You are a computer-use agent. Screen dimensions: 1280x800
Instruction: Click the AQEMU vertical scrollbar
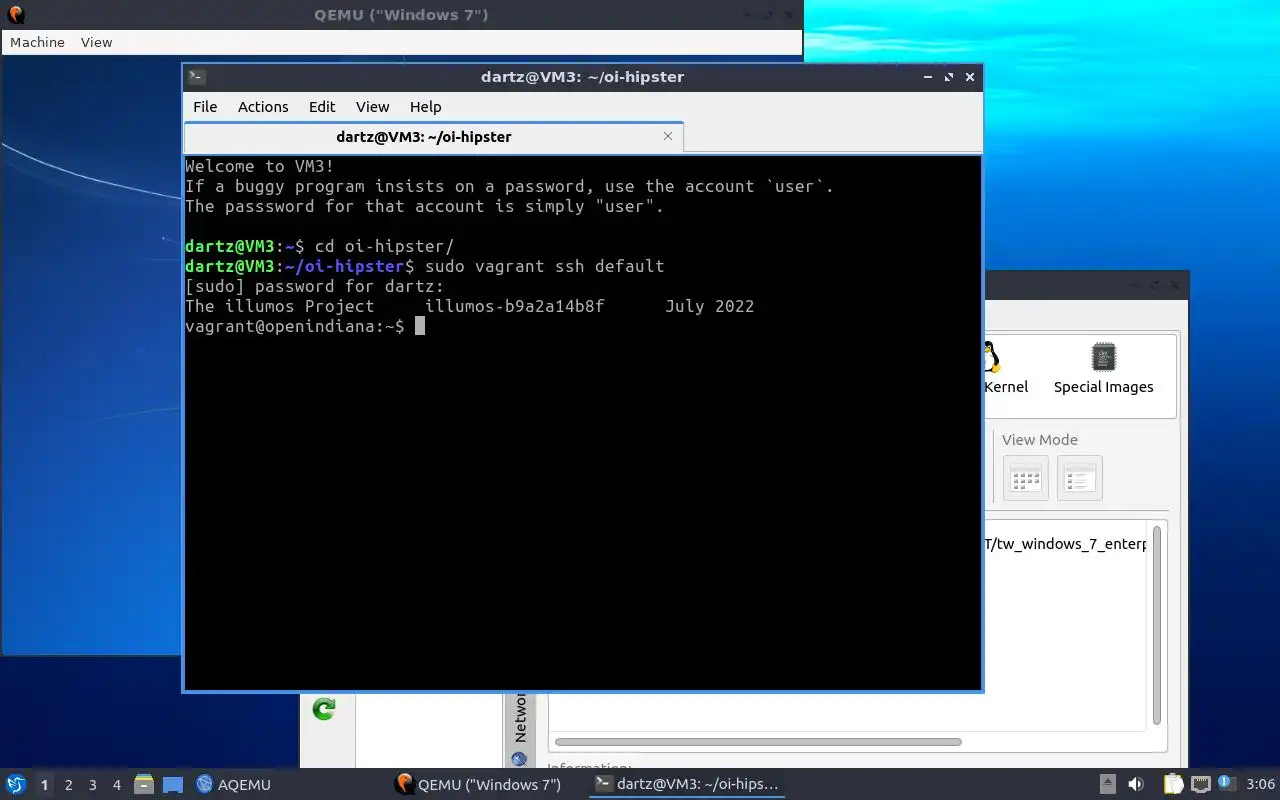1157,625
